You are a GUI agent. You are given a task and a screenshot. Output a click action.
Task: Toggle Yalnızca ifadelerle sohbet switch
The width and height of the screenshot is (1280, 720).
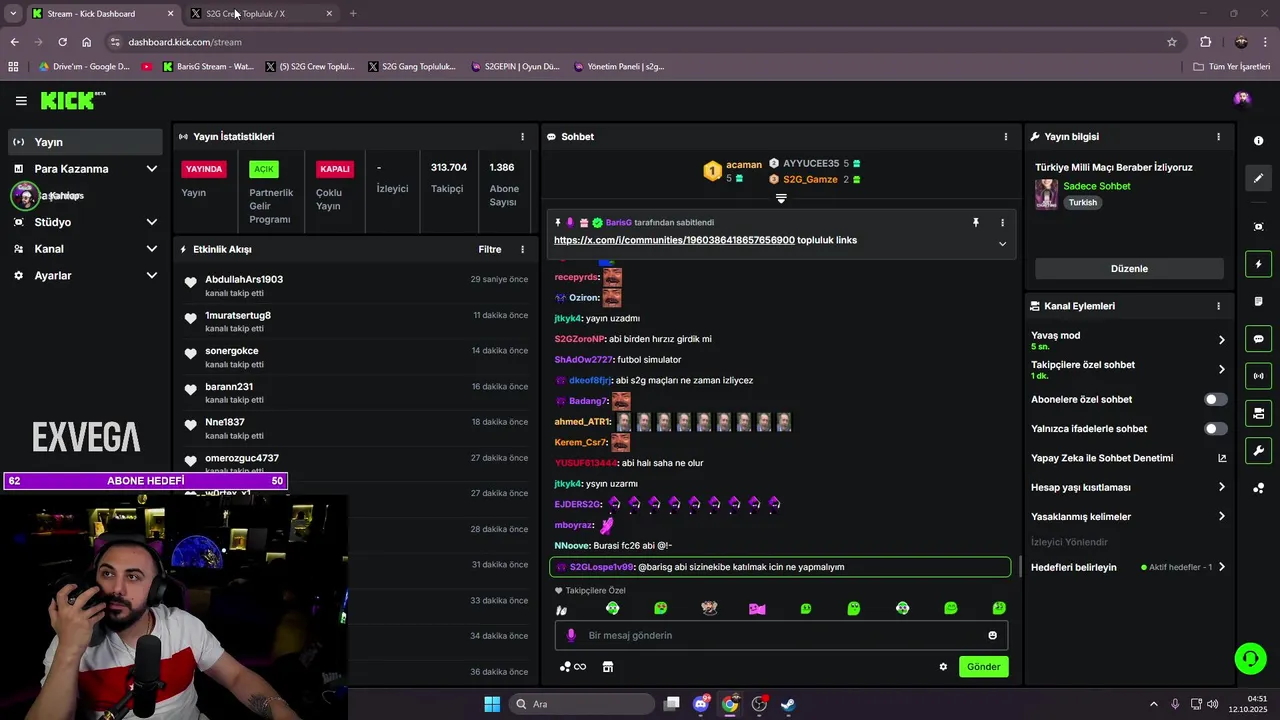[x=1215, y=429]
